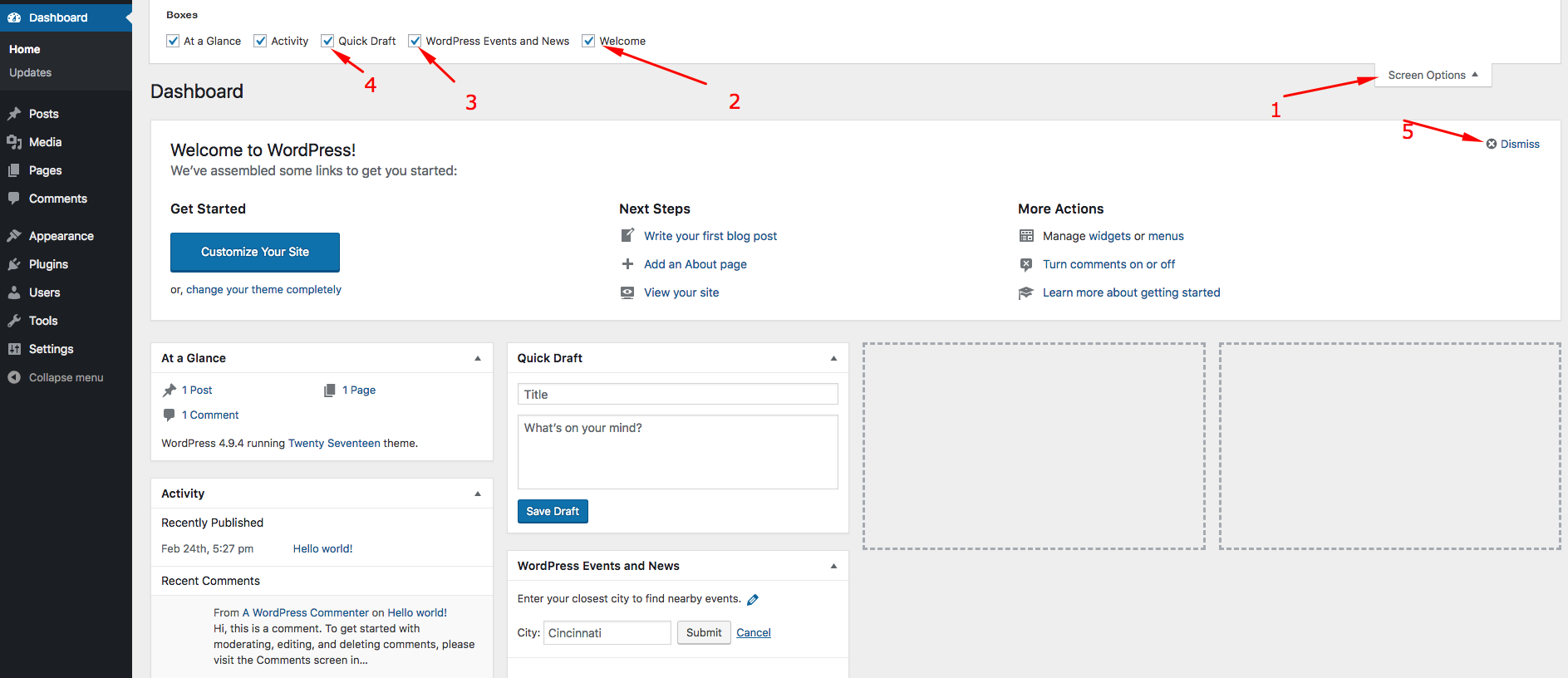Click the Users menu label

pos(45,292)
